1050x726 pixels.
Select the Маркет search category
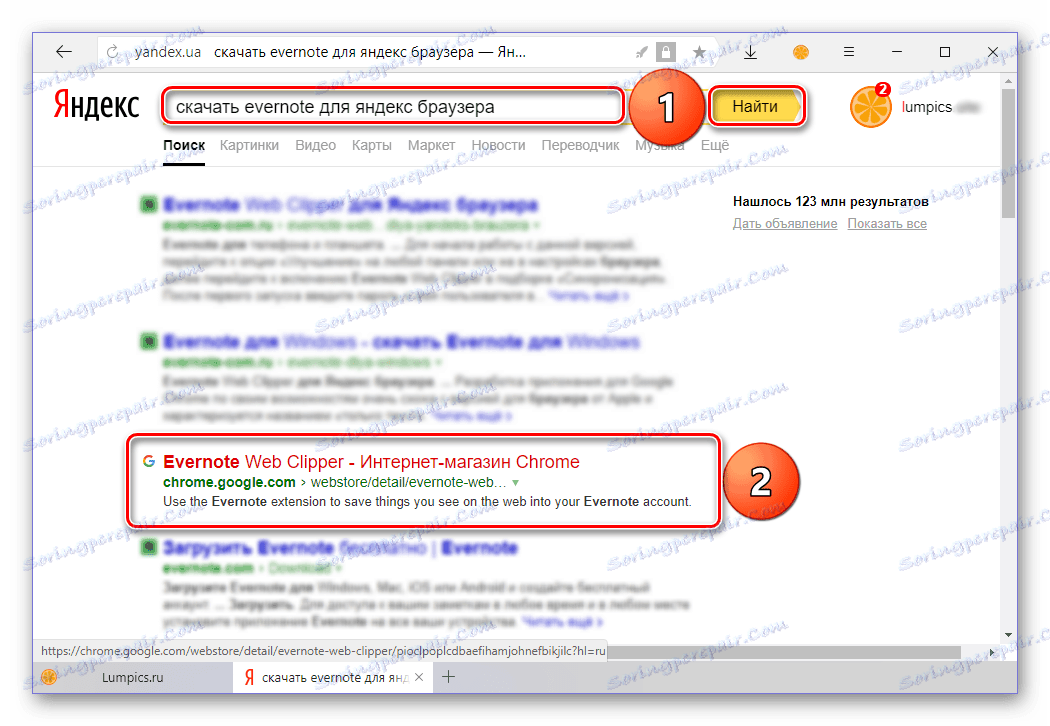click(431, 145)
